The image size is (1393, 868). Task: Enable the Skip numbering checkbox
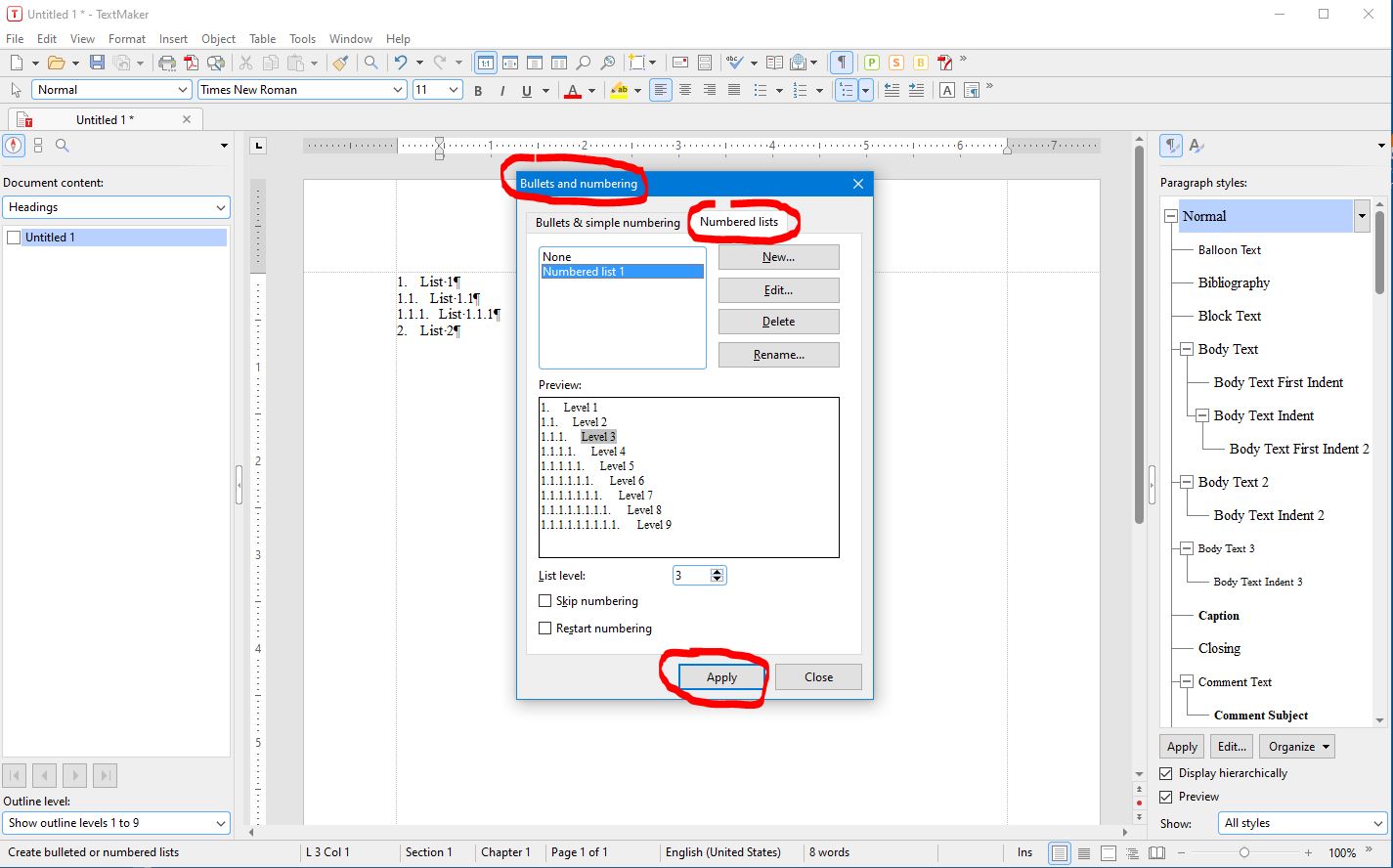click(x=545, y=601)
